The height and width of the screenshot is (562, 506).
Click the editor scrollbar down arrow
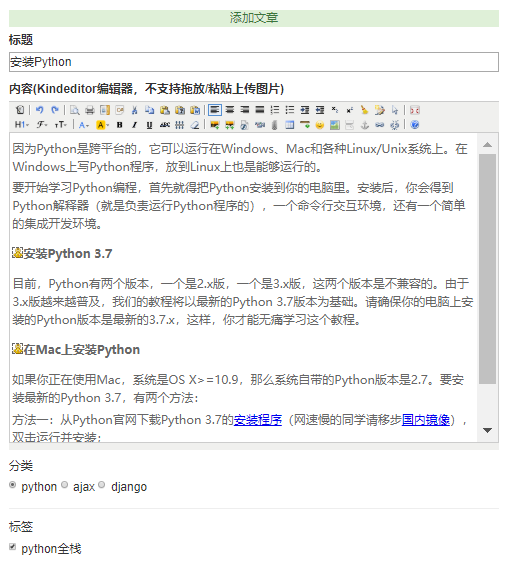pos(487,430)
